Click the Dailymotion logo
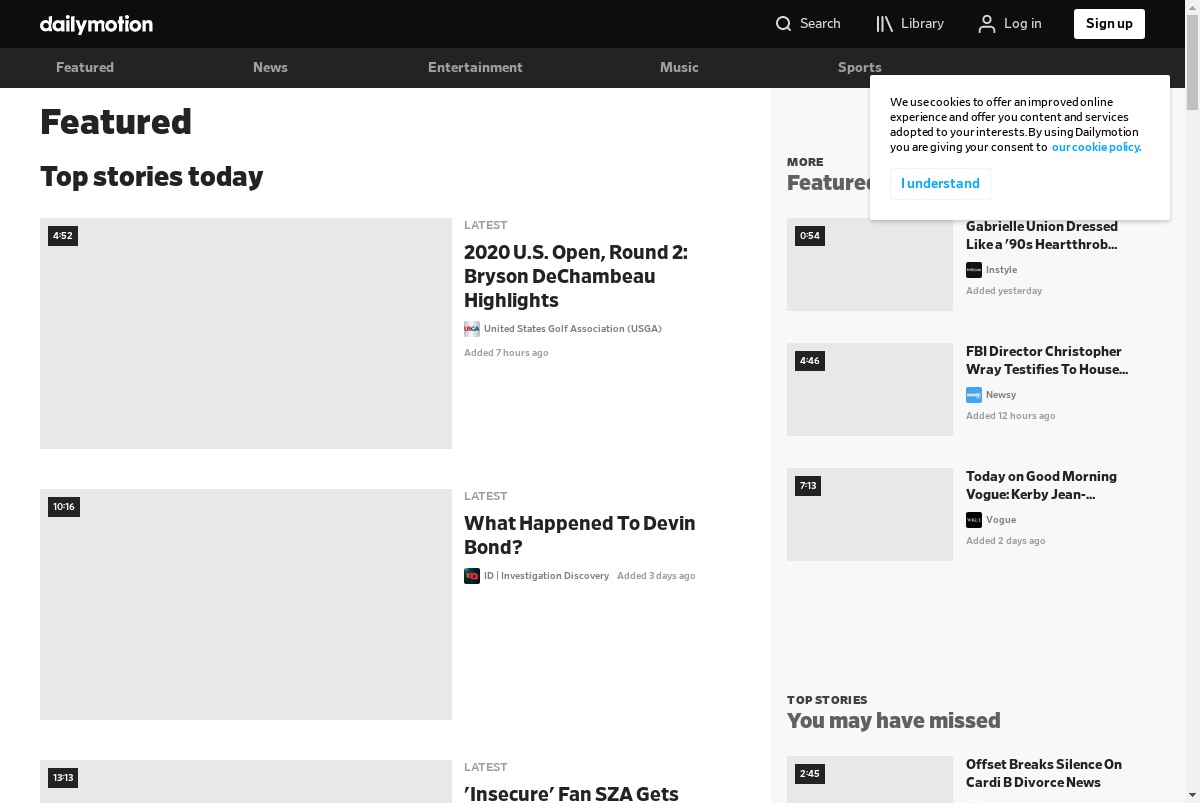 (x=96, y=24)
